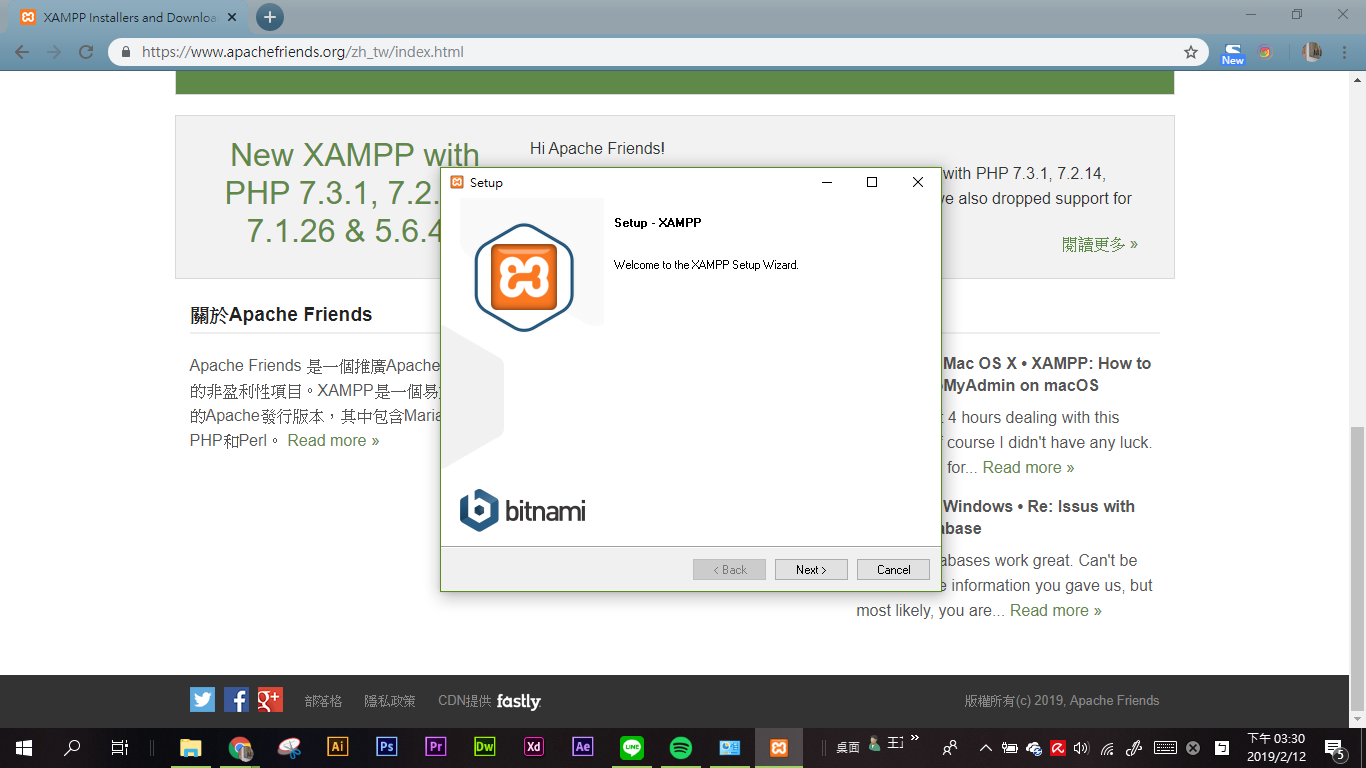The width and height of the screenshot is (1366, 768).
Task: Open the battery status tray icon
Action: (1010, 747)
